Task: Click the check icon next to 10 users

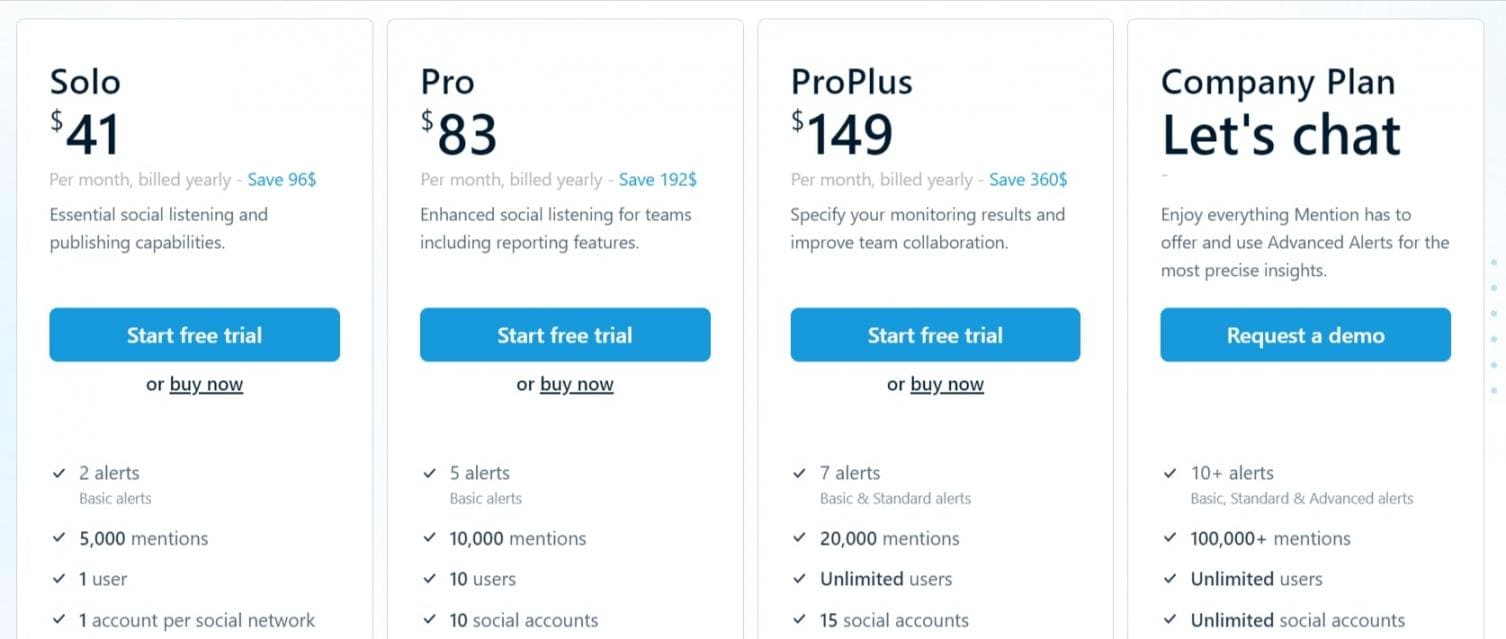Action: coord(429,579)
